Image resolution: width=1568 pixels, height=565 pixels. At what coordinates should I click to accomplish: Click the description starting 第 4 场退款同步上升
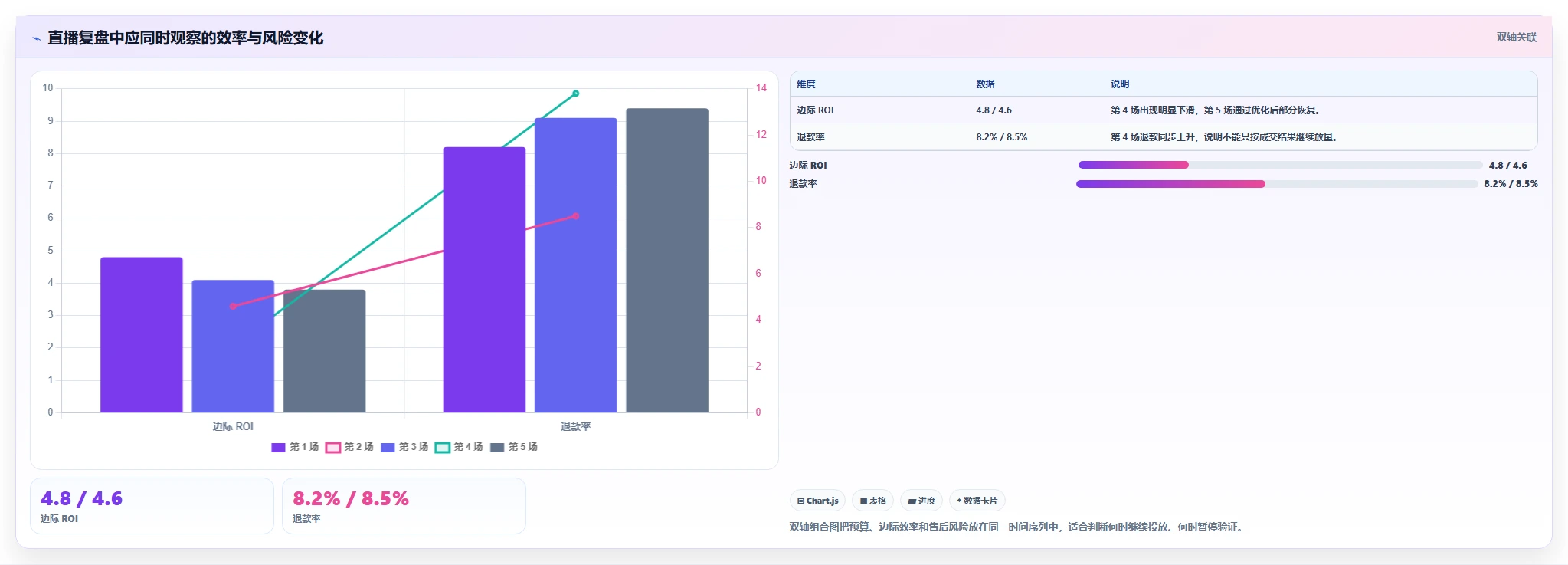click(1225, 137)
